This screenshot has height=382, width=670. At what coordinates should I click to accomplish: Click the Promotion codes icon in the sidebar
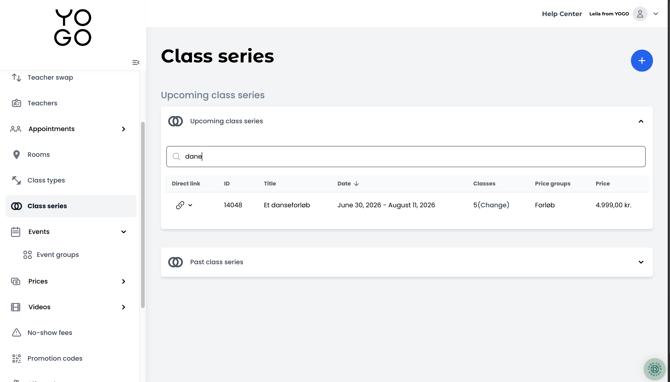point(16,358)
